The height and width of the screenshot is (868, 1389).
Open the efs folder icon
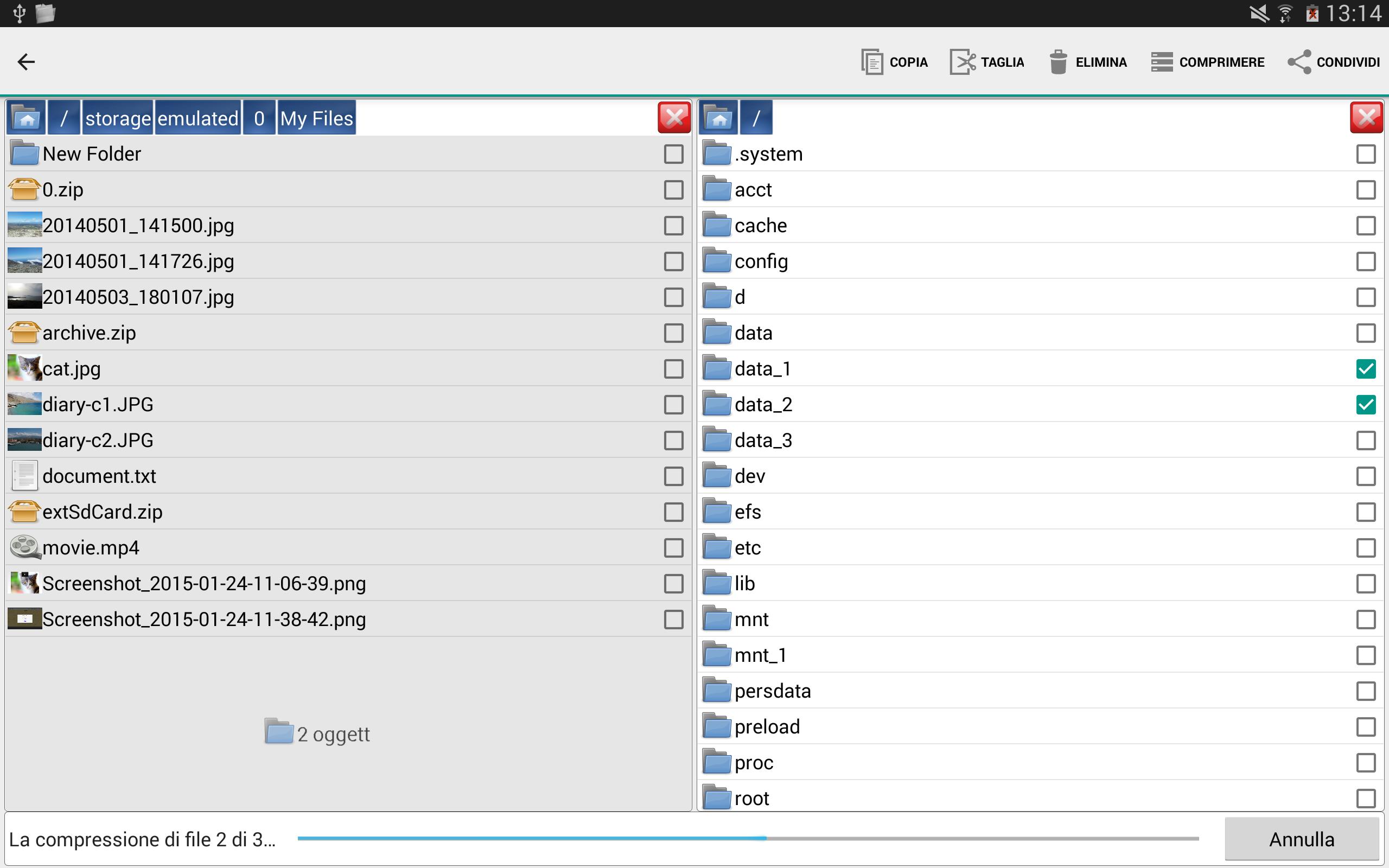tap(717, 511)
